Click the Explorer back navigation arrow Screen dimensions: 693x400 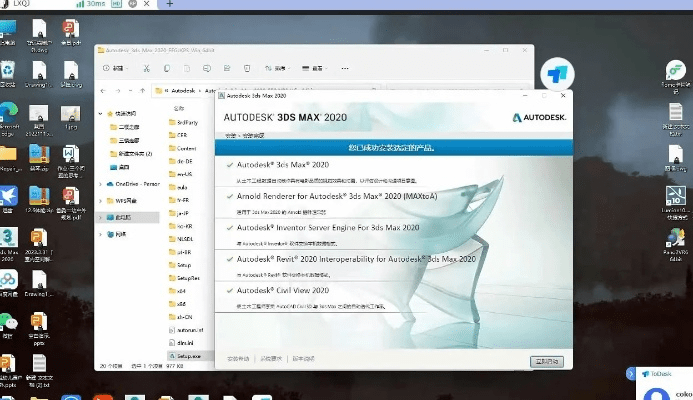pos(104,91)
